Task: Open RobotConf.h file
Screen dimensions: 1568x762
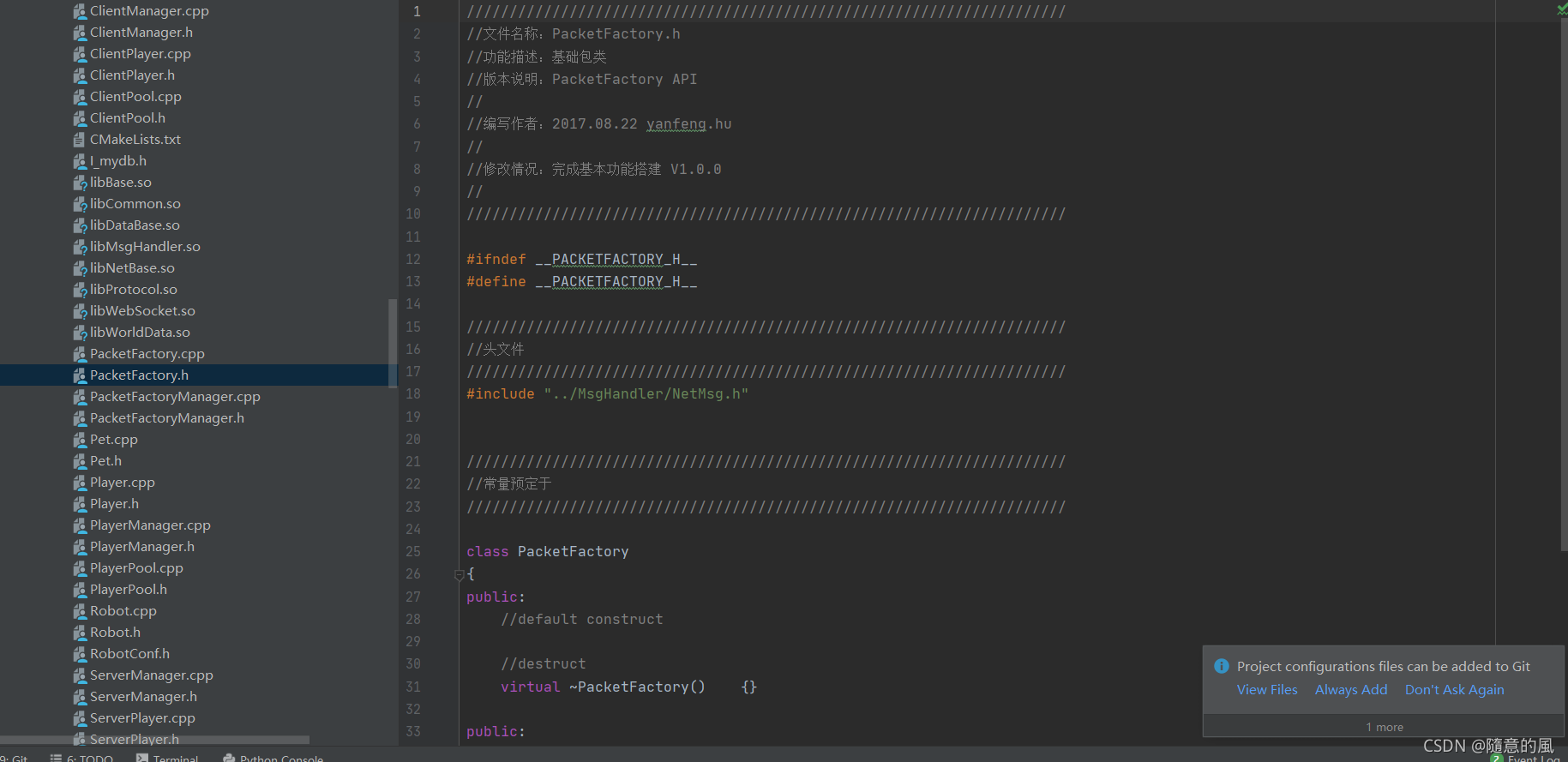Action: [129, 654]
